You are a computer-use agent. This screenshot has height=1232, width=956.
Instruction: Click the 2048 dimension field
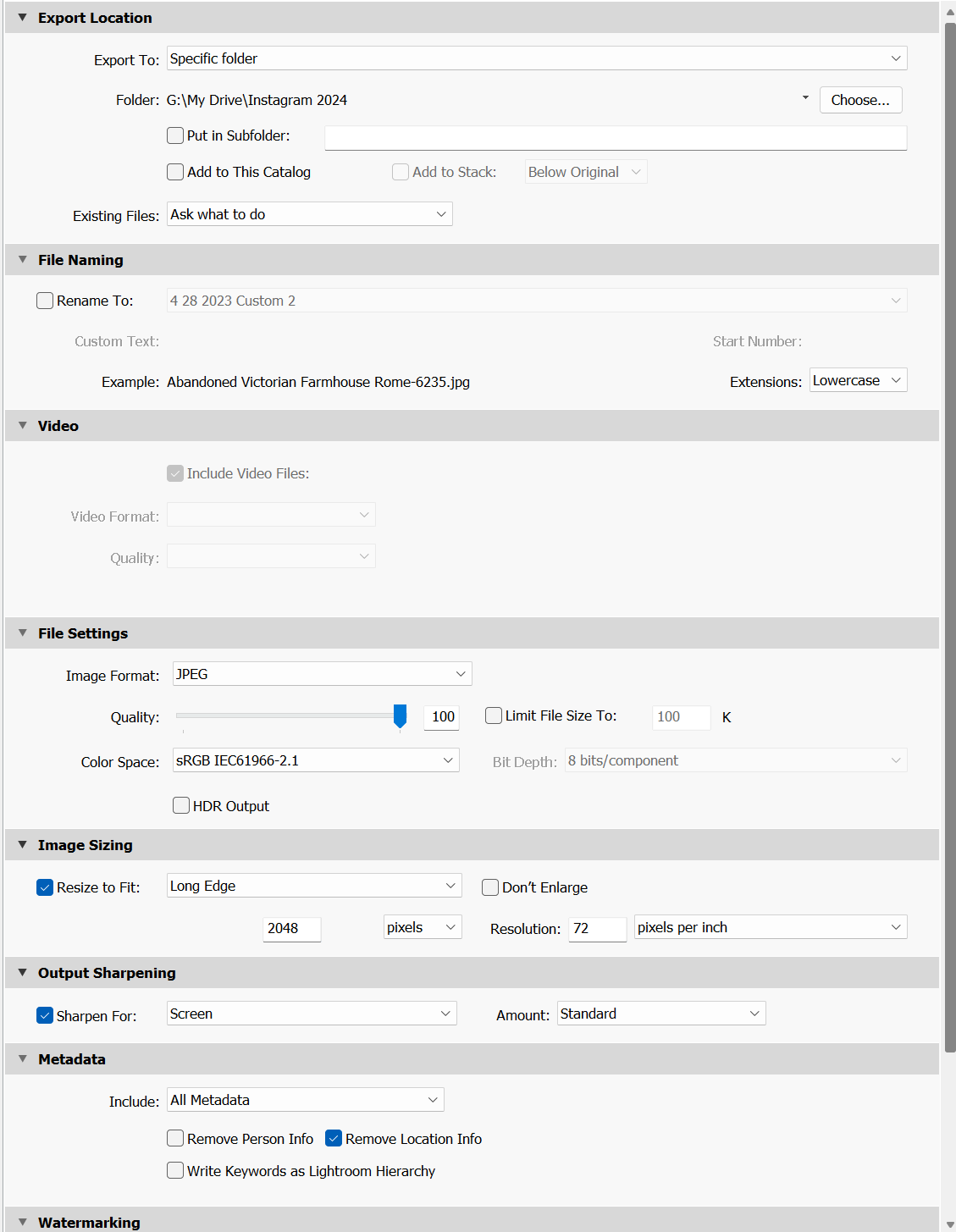pyautogui.click(x=292, y=929)
